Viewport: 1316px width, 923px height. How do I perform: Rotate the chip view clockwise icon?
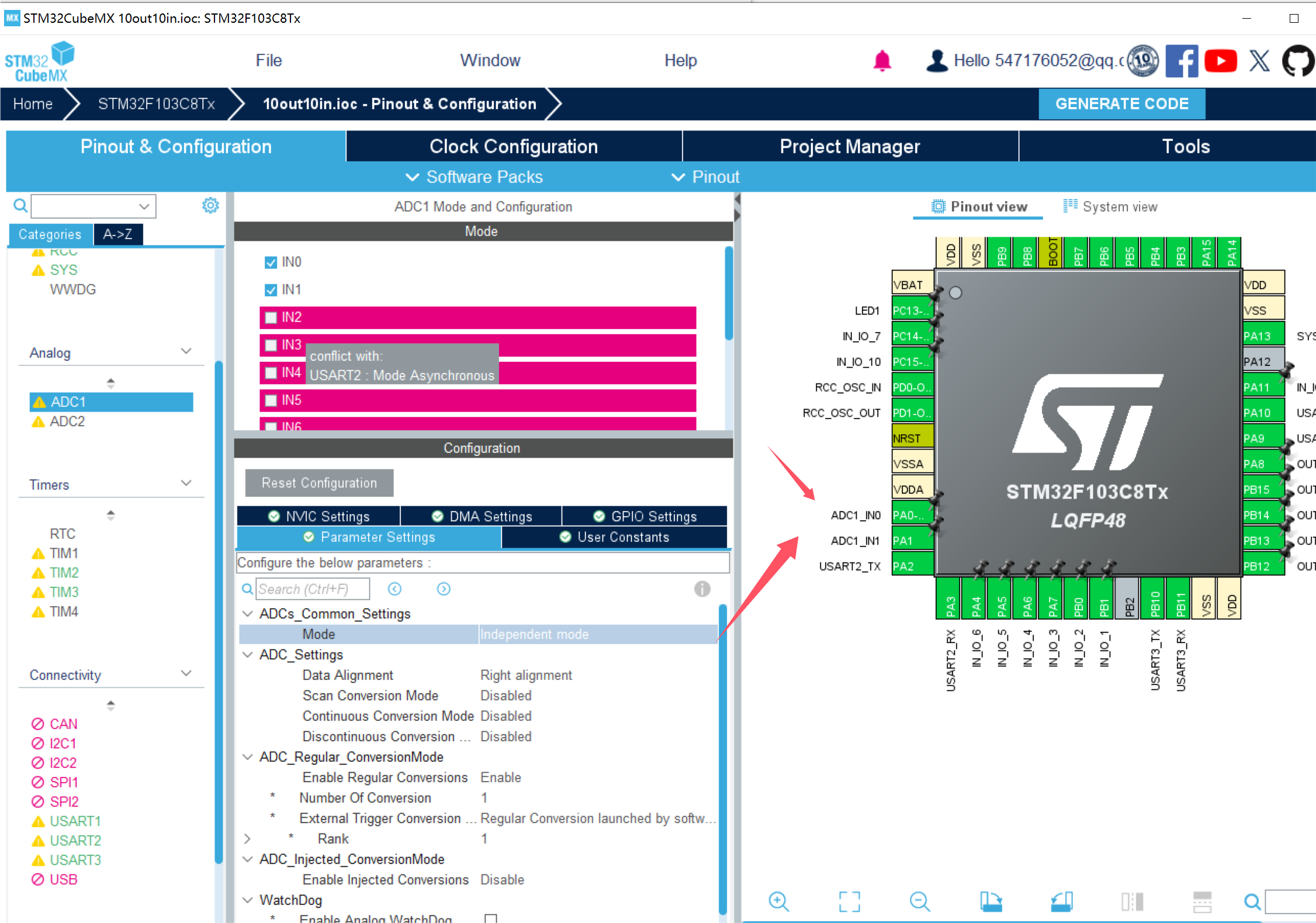pos(991,901)
